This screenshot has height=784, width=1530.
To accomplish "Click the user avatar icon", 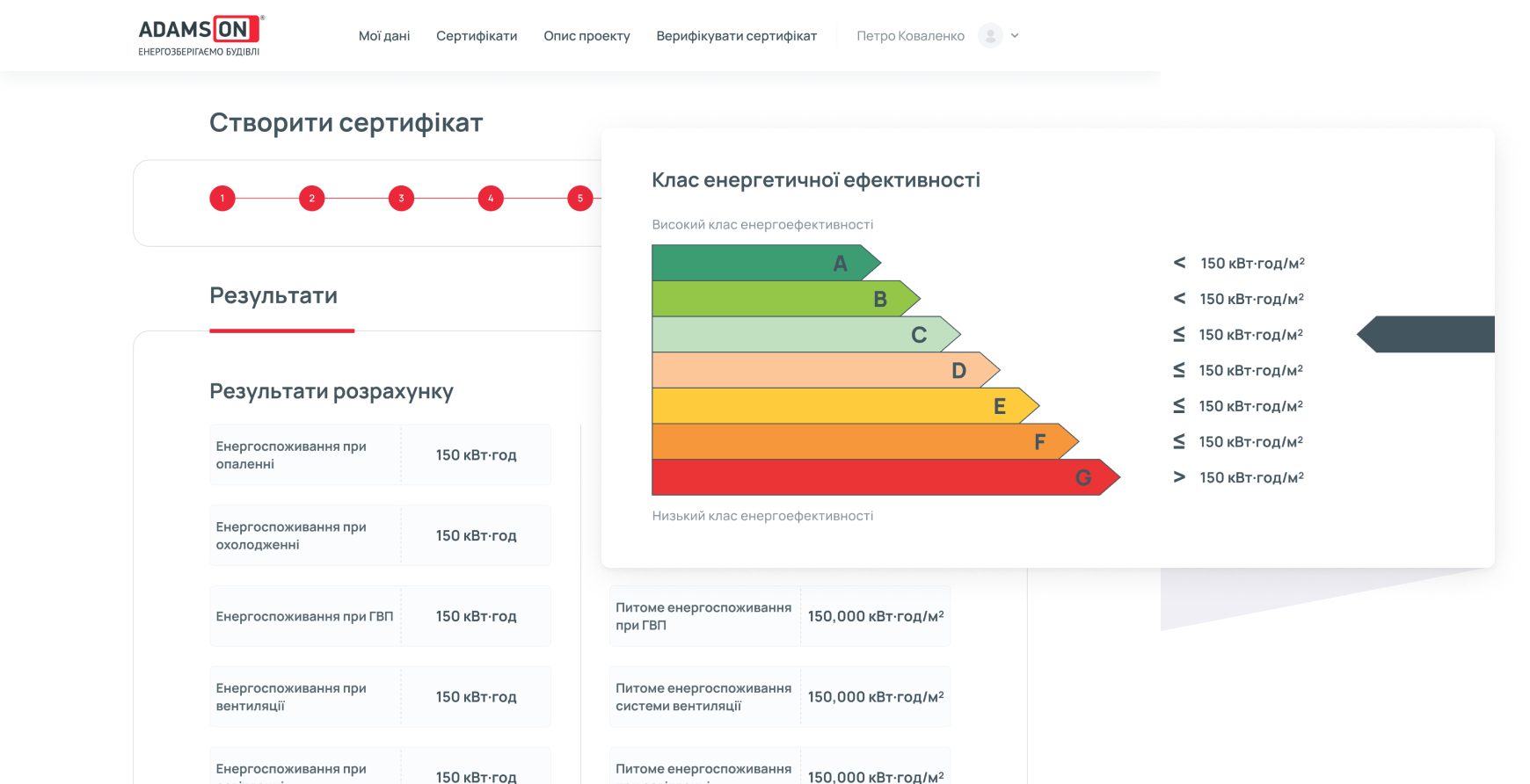I will click(990, 36).
